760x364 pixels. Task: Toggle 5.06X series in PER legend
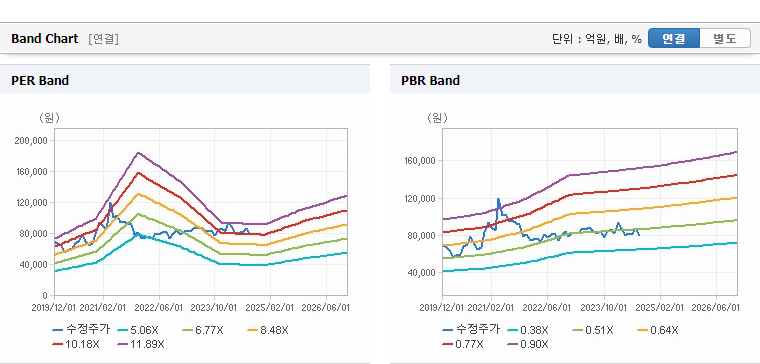[138, 330]
